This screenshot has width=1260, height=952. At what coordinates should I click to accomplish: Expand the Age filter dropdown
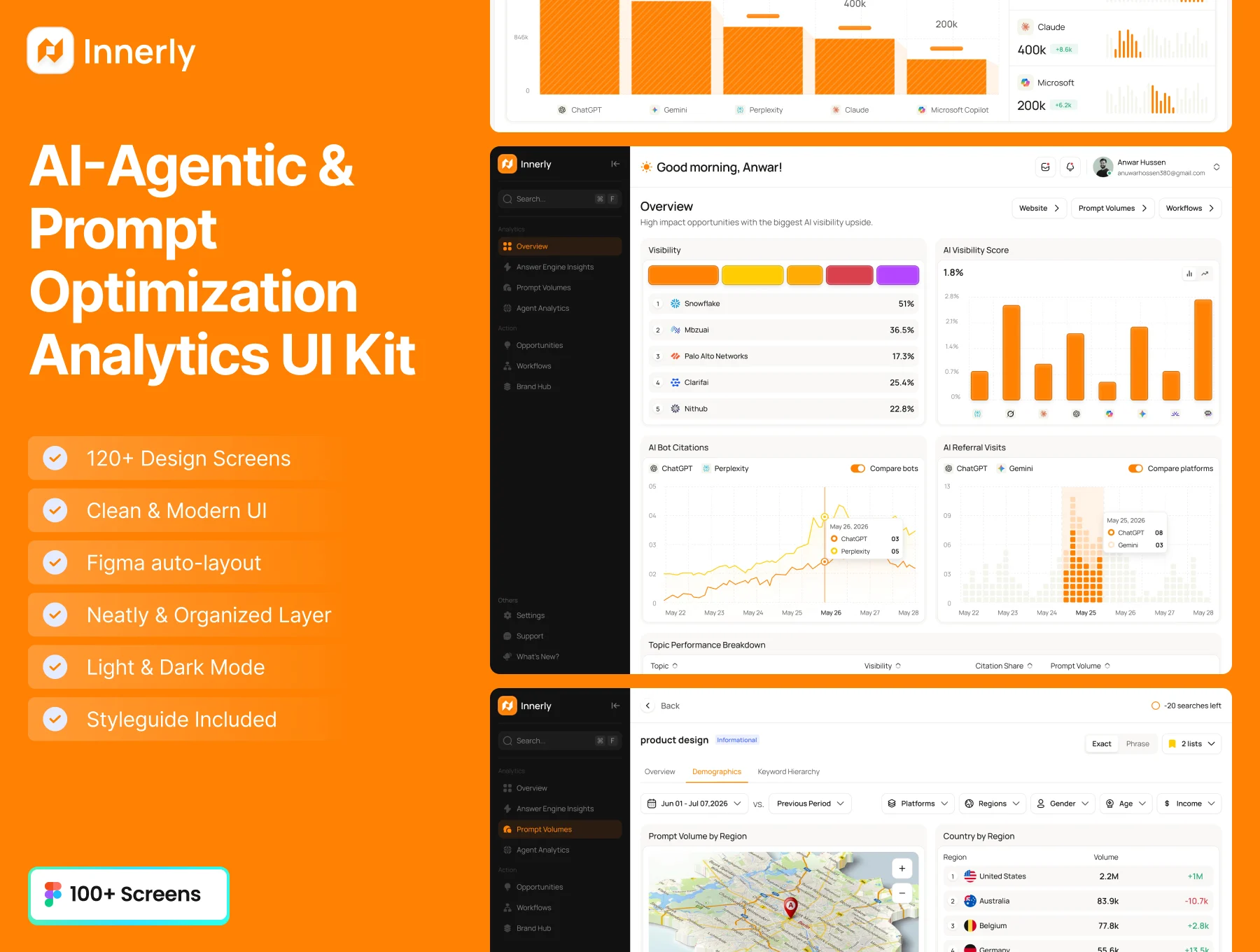click(1126, 804)
